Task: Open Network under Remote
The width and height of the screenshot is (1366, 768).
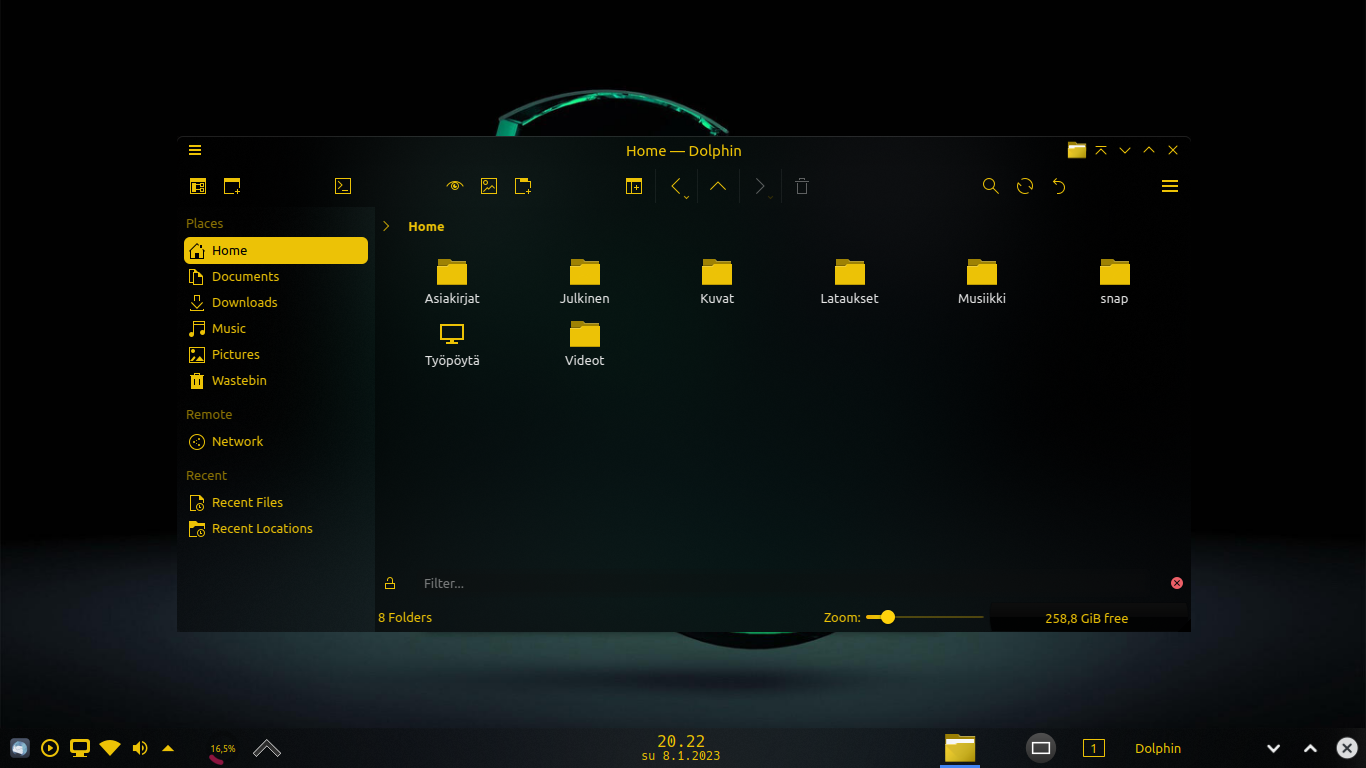Action: (x=276, y=442)
